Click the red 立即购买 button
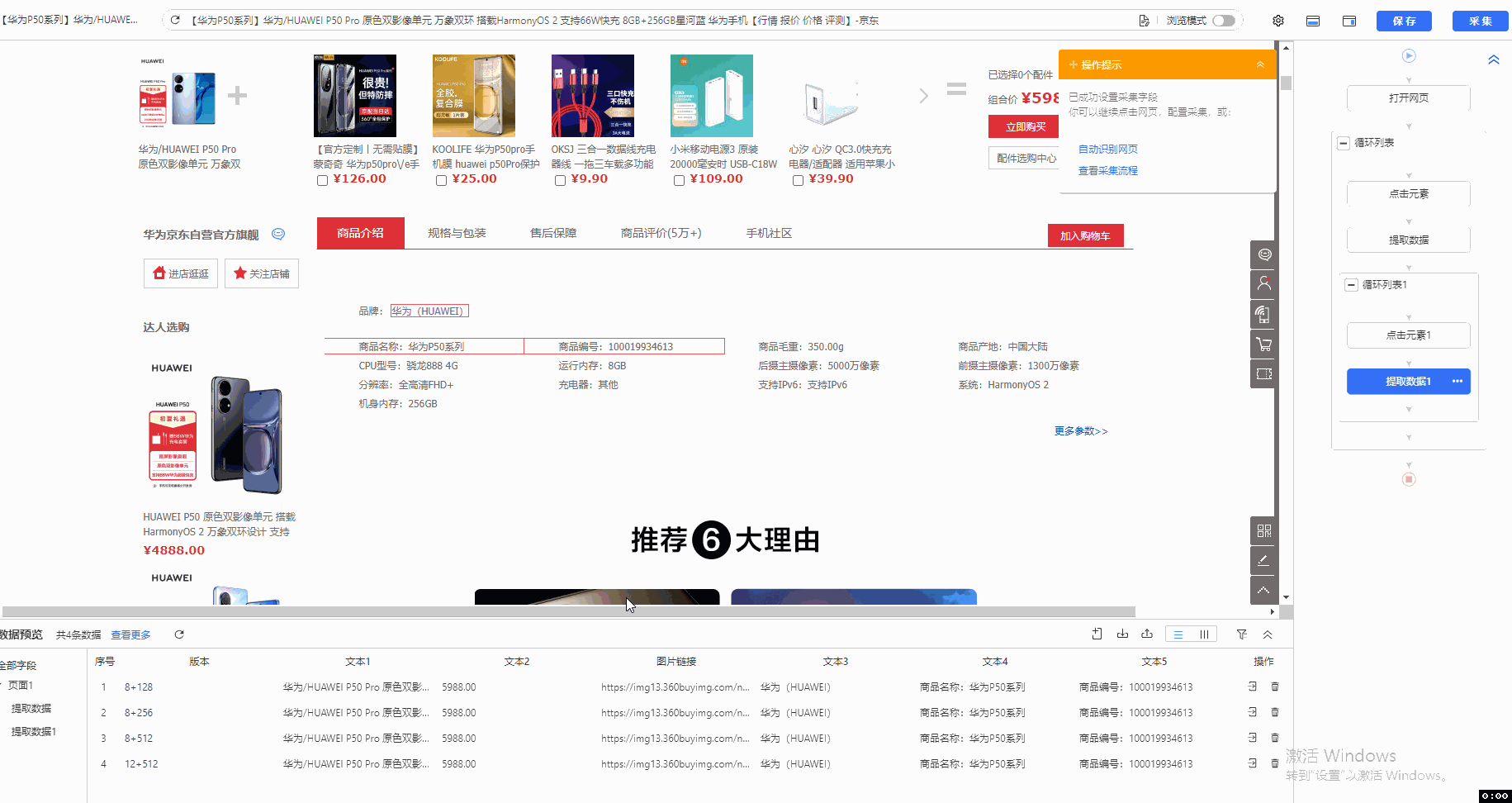Image resolution: width=1512 pixels, height=803 pixels. click(1024, 126)
